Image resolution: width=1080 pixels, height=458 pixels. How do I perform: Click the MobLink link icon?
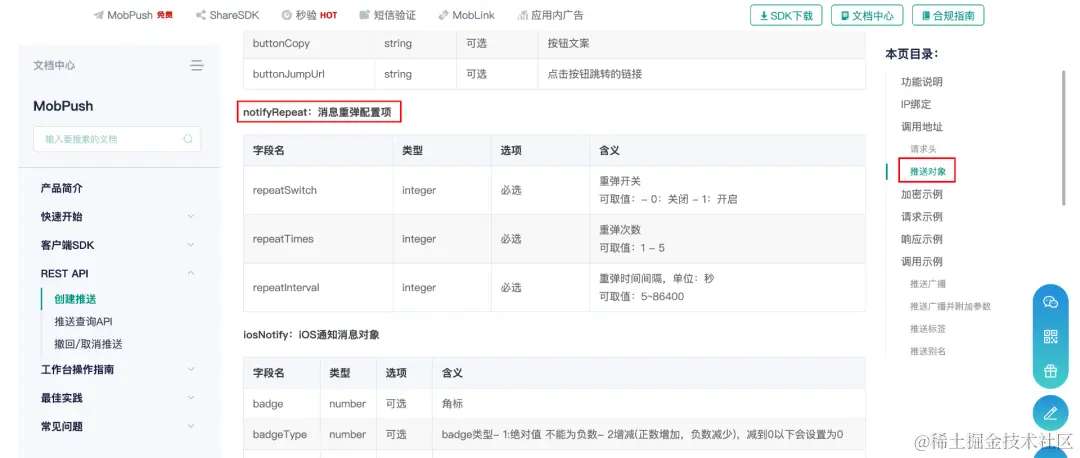pyautogui.click(x=443, y=15)
